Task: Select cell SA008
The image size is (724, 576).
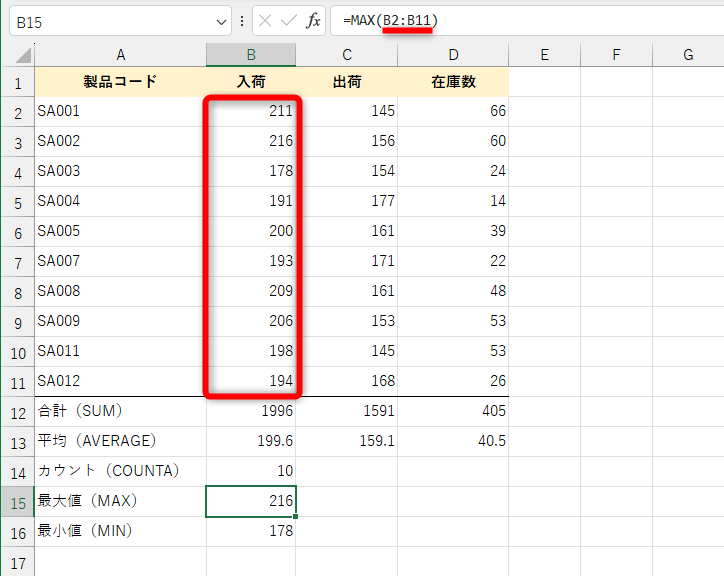Action: 121,291
